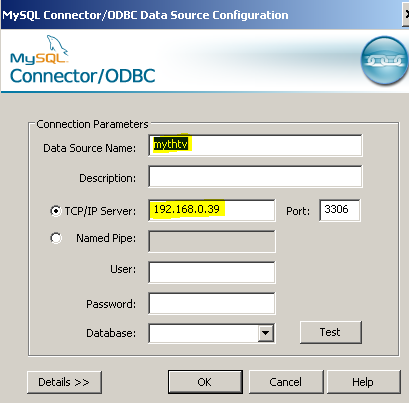This screenshot has width=409, height=403.
Task: Select the TCP/IP Server radio button
Action: point(56,211)
